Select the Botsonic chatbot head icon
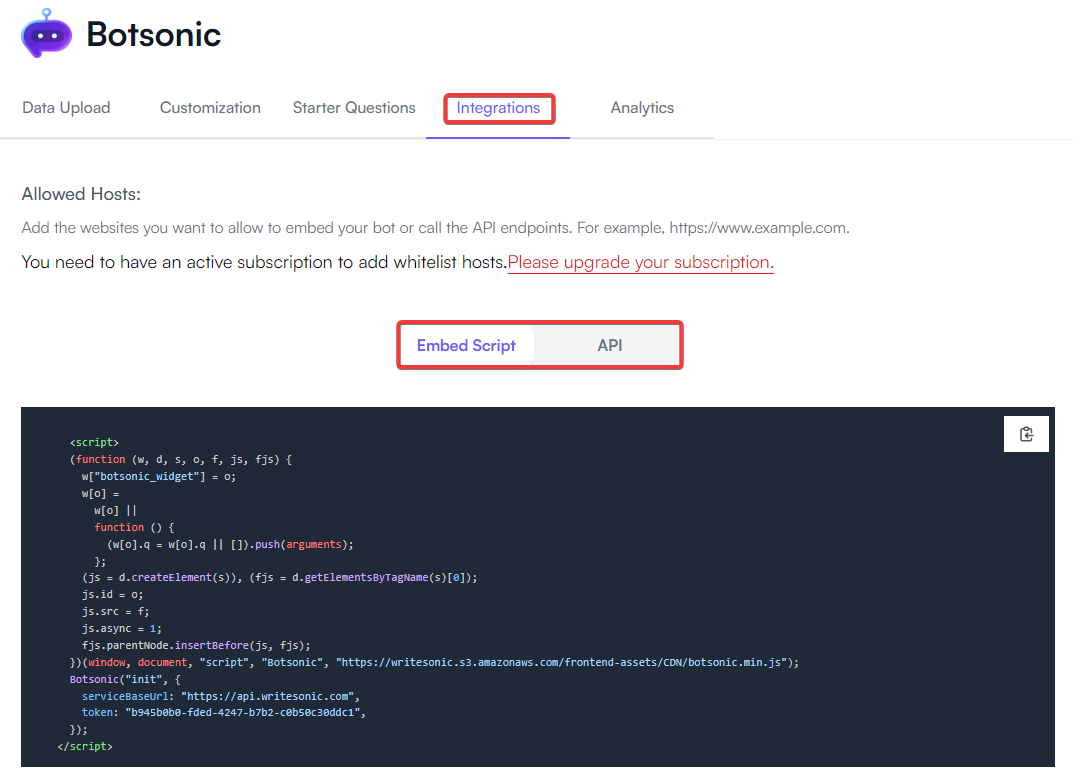1073x784 pixels. pyautogui.click(x=45, y=34)
